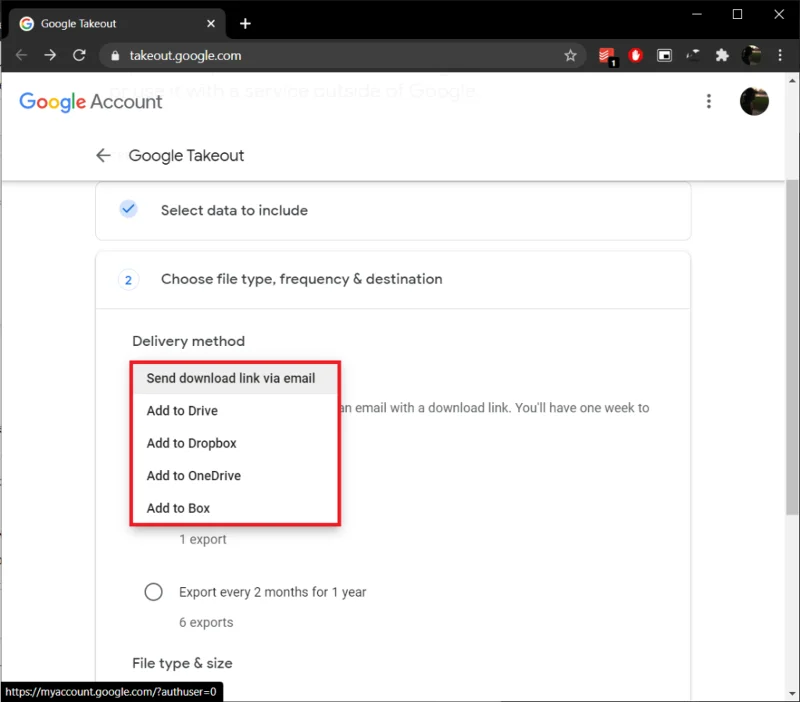Click the extension icon left of the puzzle piece
The image size is (800, 702).
(693, 55)
